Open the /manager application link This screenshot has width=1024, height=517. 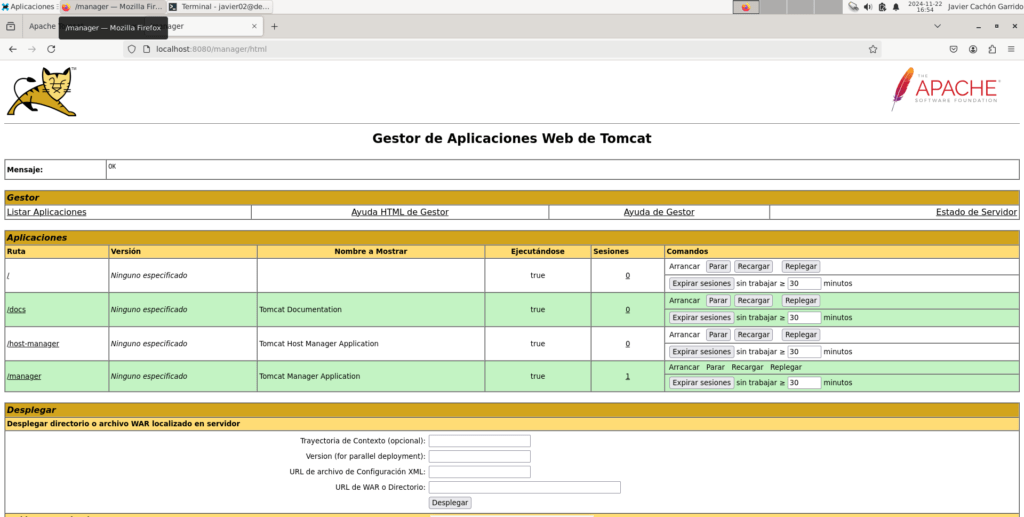[x=24, y=376]
